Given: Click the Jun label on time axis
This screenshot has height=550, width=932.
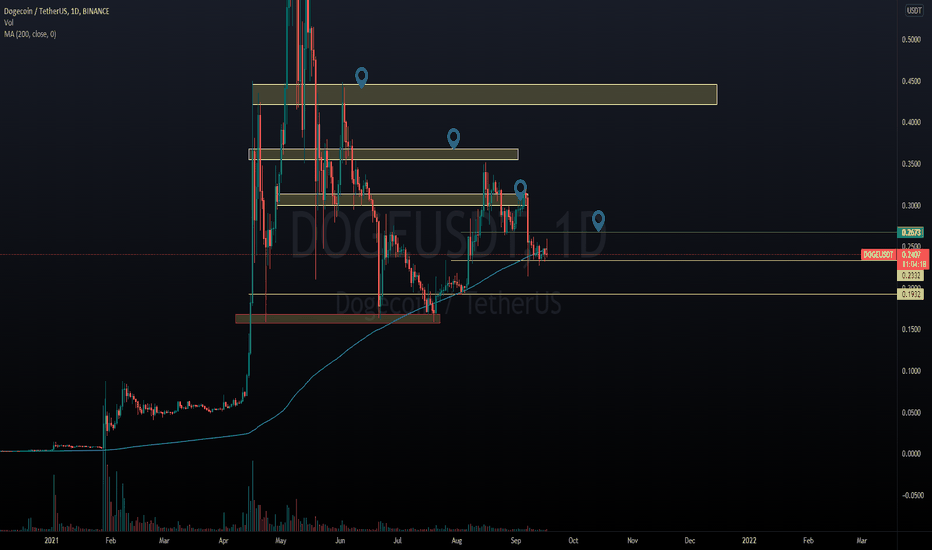Looking at the screenshot, I should (339, 540).
